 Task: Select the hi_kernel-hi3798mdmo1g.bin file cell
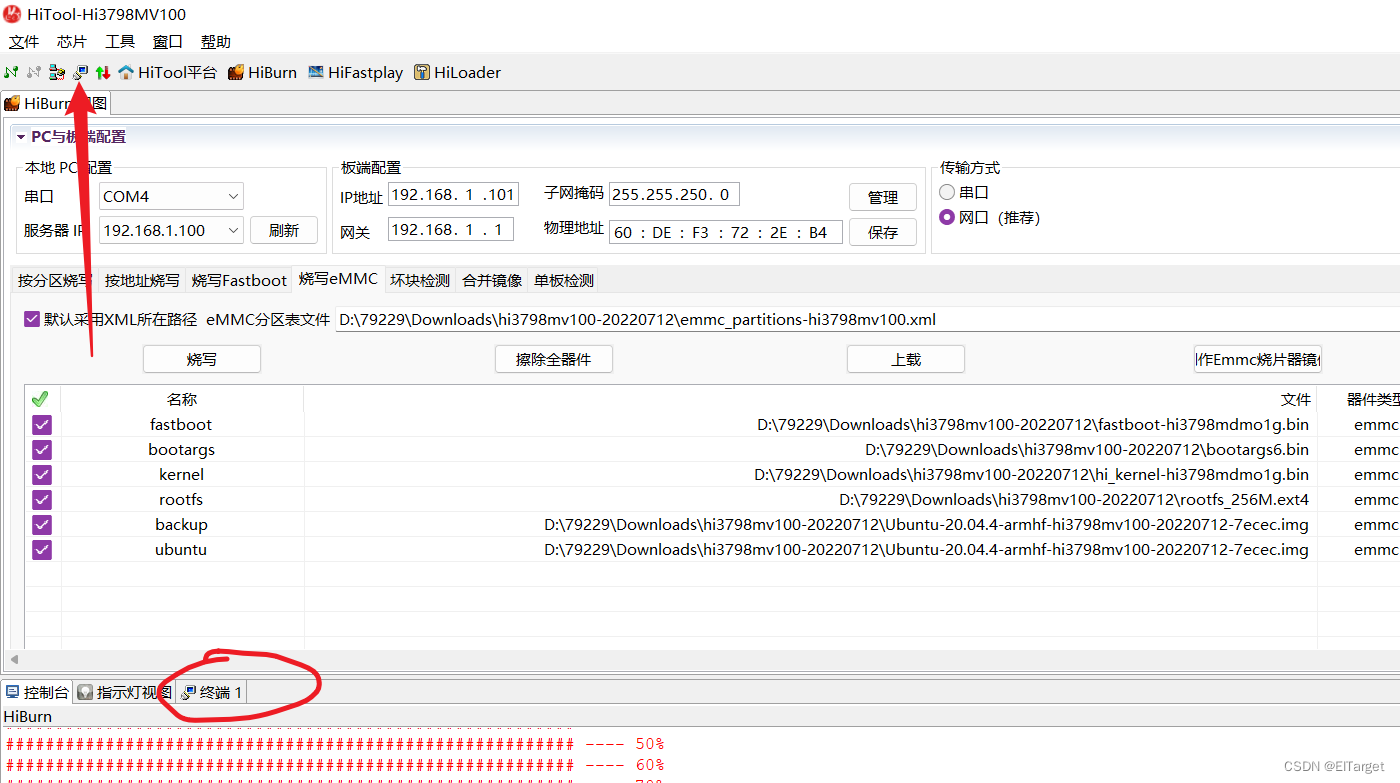click(811, 474)
